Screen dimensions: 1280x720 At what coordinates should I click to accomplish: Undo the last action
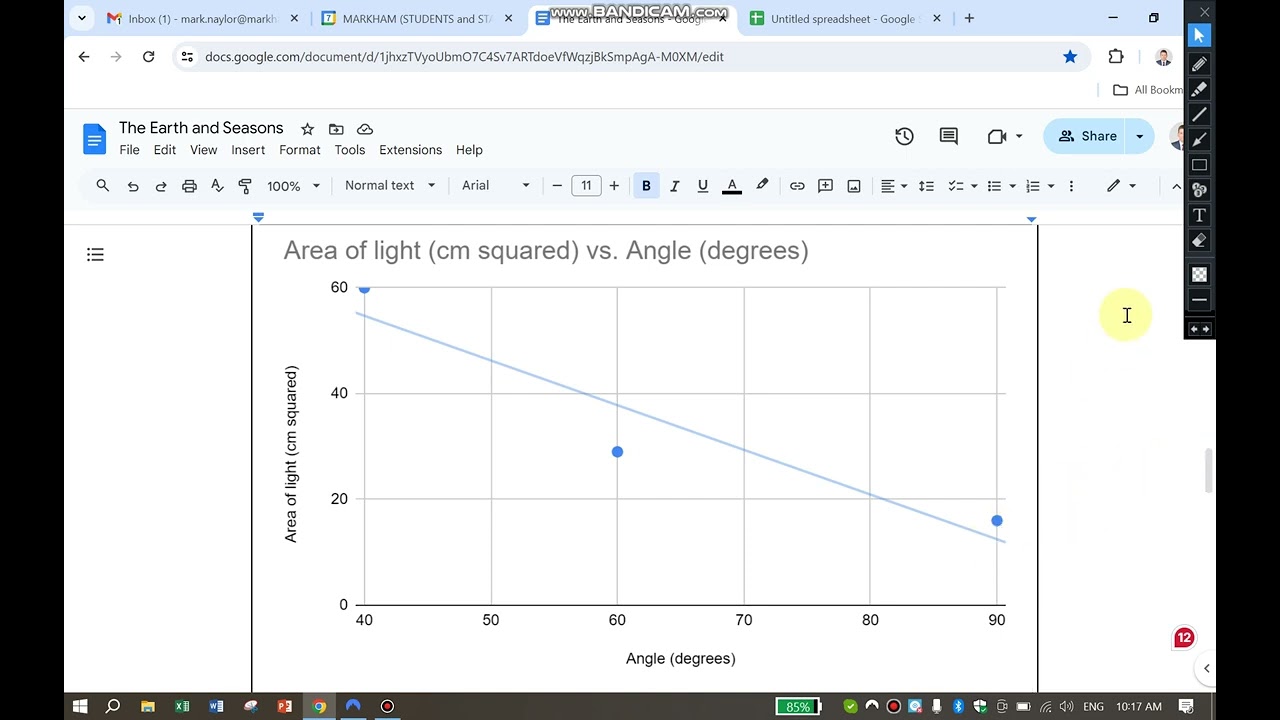132,186
